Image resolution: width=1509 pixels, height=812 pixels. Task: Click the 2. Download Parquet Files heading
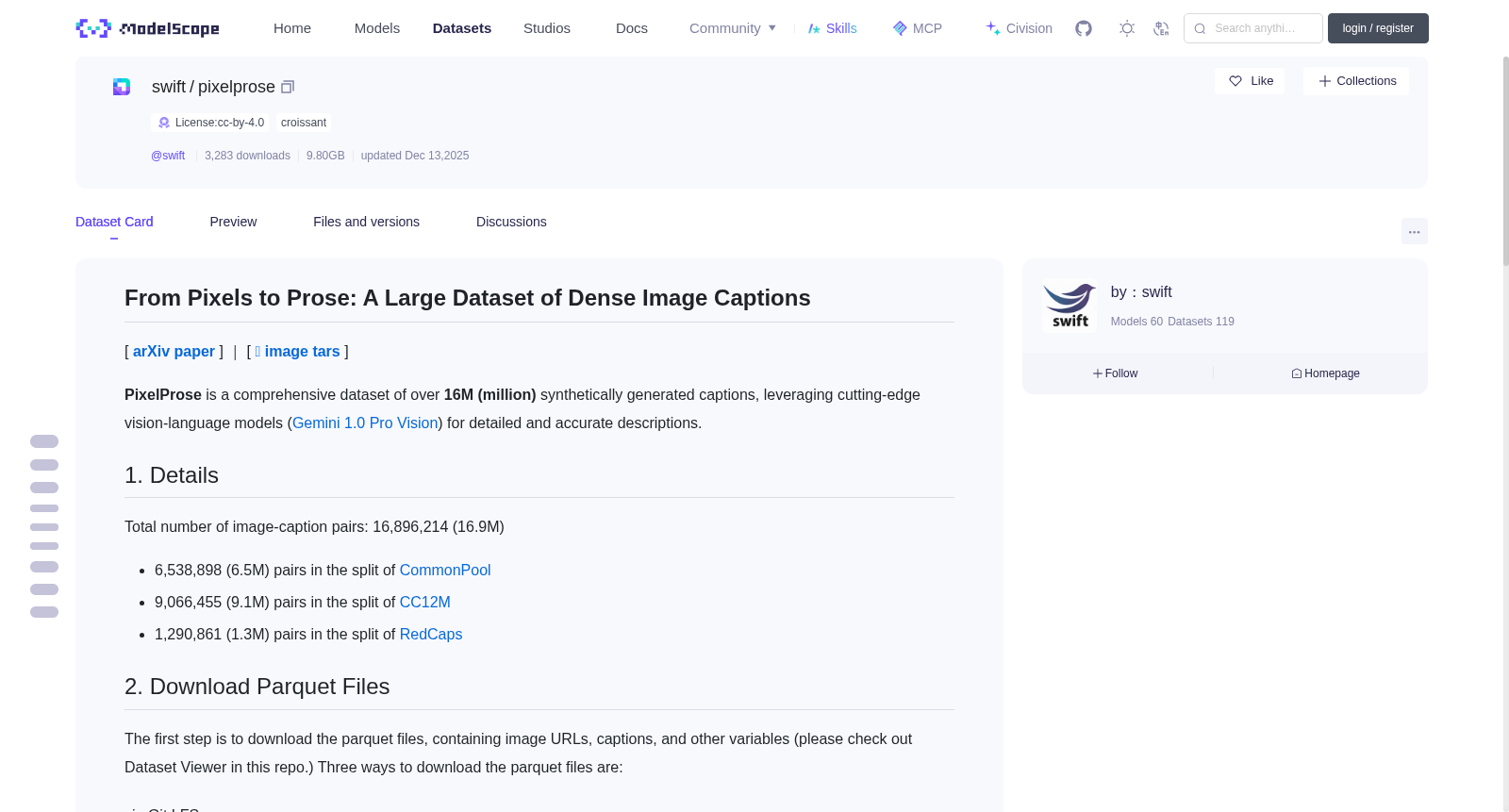257,687
